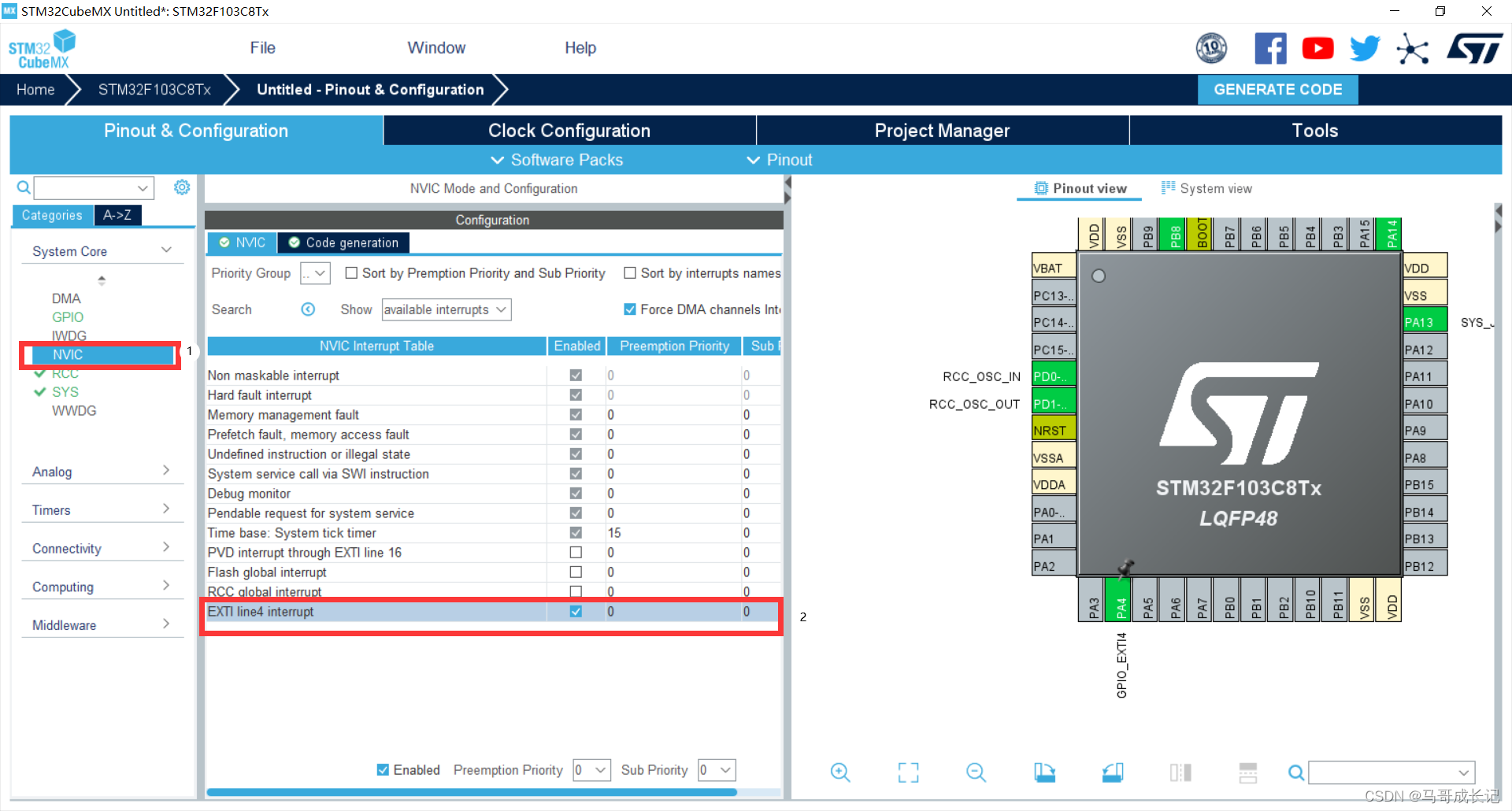Uncheck Force DMA channels Interrupts
The height and width of the screenshot is (811, 1512).
pyautogui.click(x=630, y=309)
